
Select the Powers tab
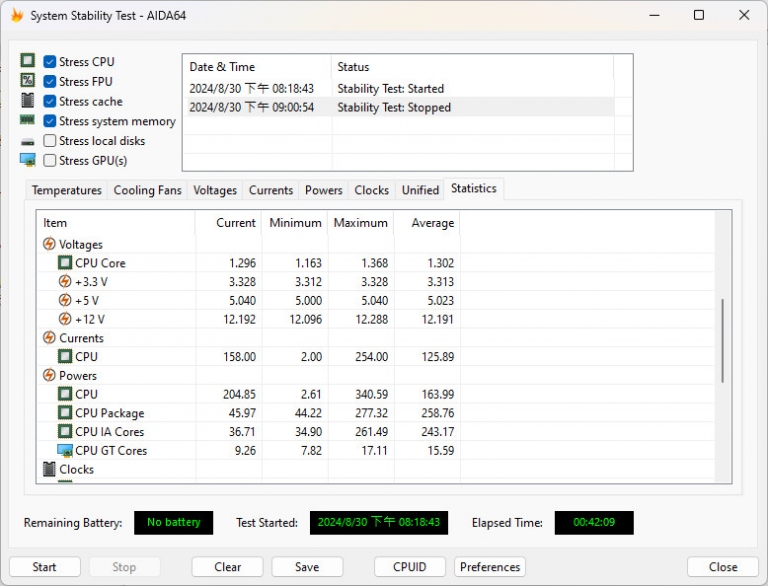[x=323, y=190]
